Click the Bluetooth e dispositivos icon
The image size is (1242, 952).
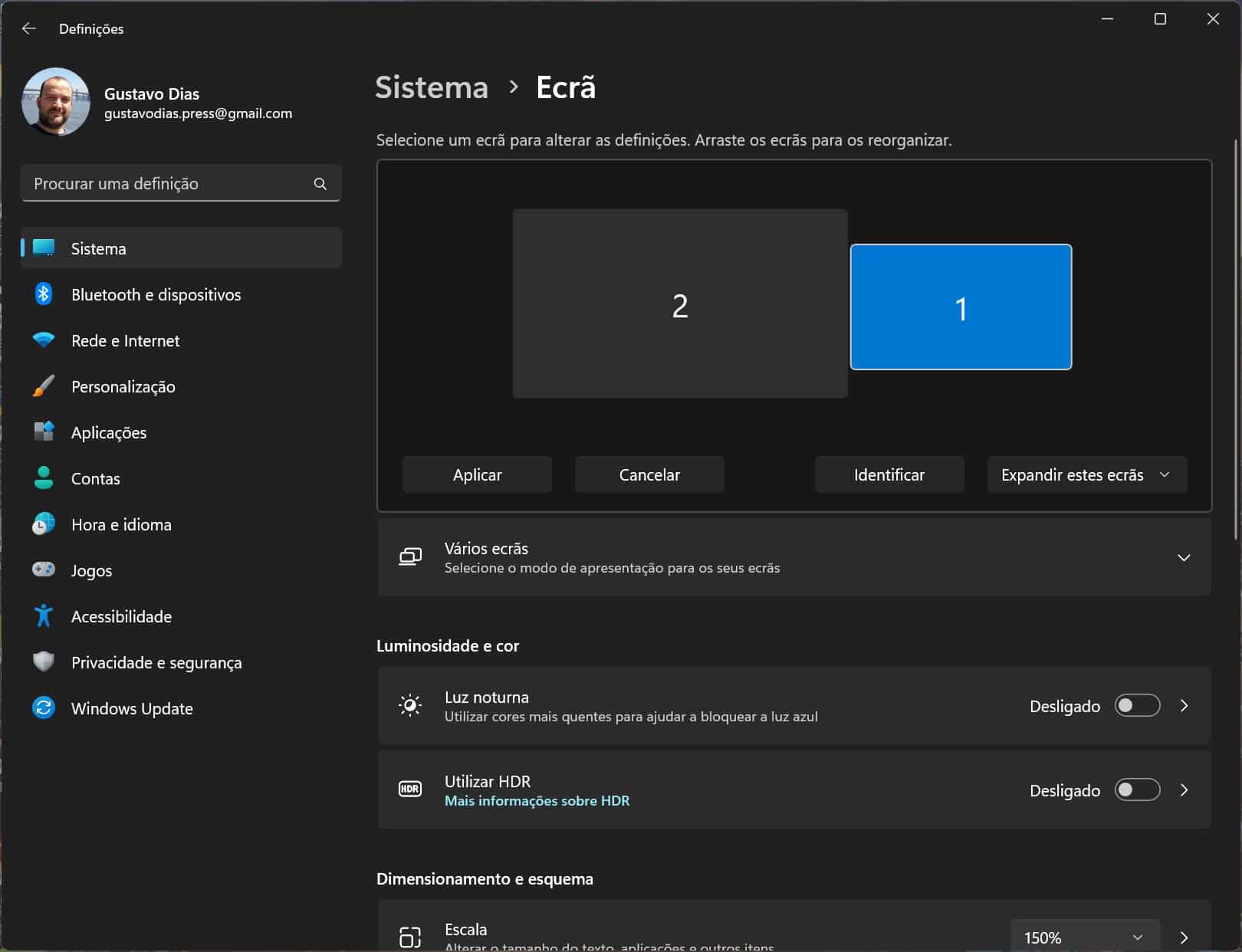coord(44,294)
